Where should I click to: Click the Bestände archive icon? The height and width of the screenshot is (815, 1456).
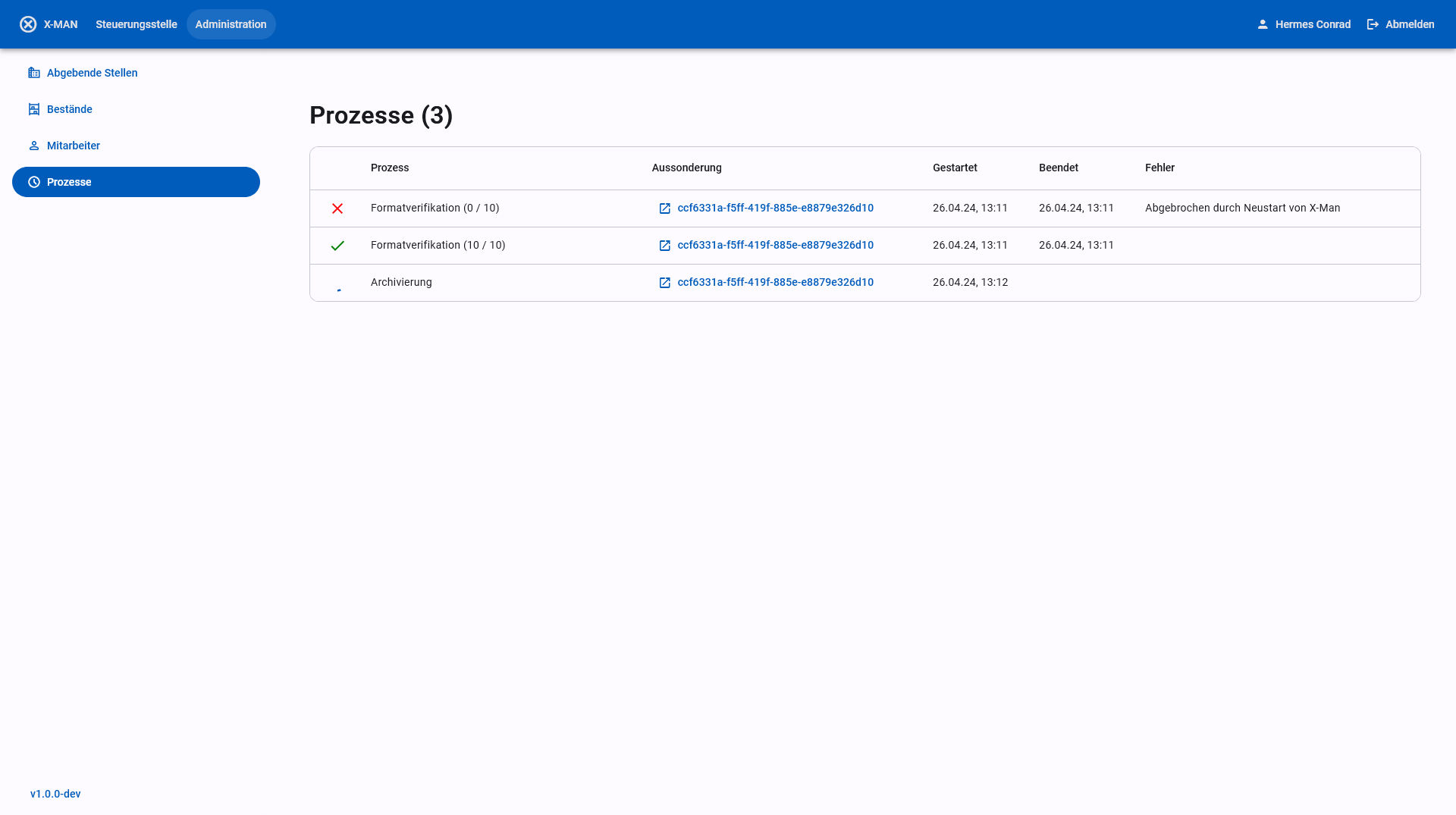tap(34, 109)
